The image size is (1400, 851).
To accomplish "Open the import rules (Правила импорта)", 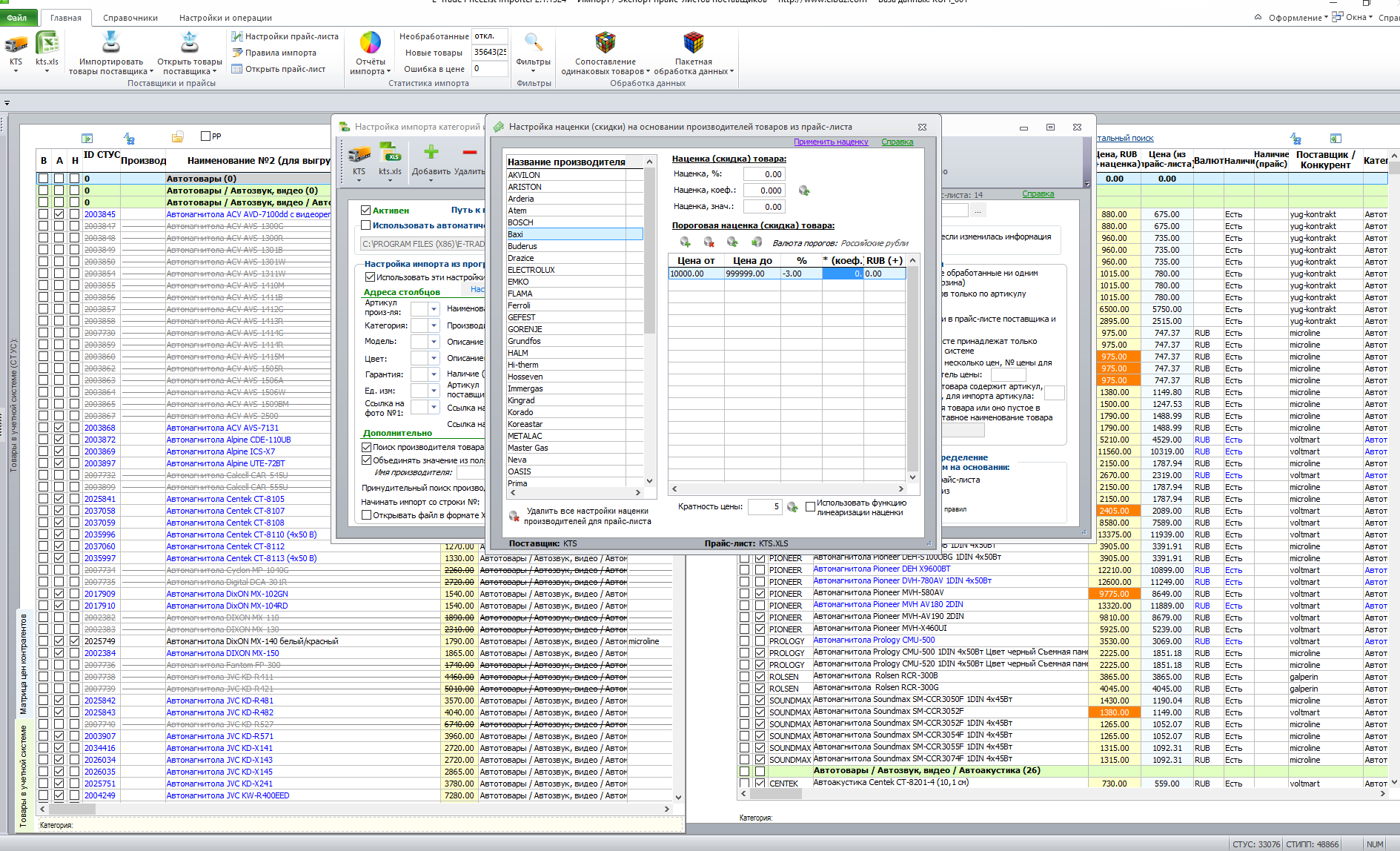I will pyautogui.click(x=274, y=53).
